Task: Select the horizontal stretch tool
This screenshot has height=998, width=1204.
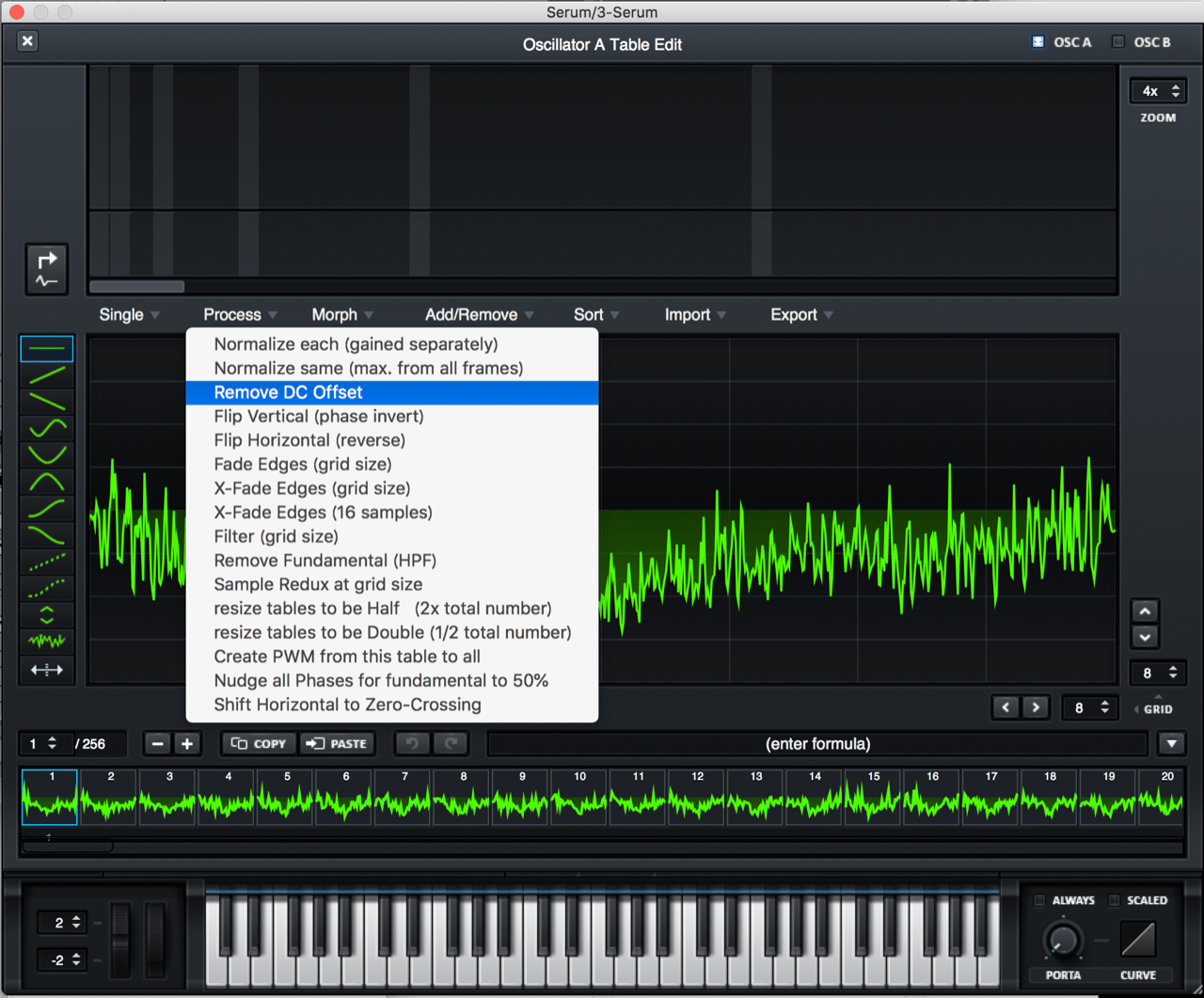Action: pos(46,670)
